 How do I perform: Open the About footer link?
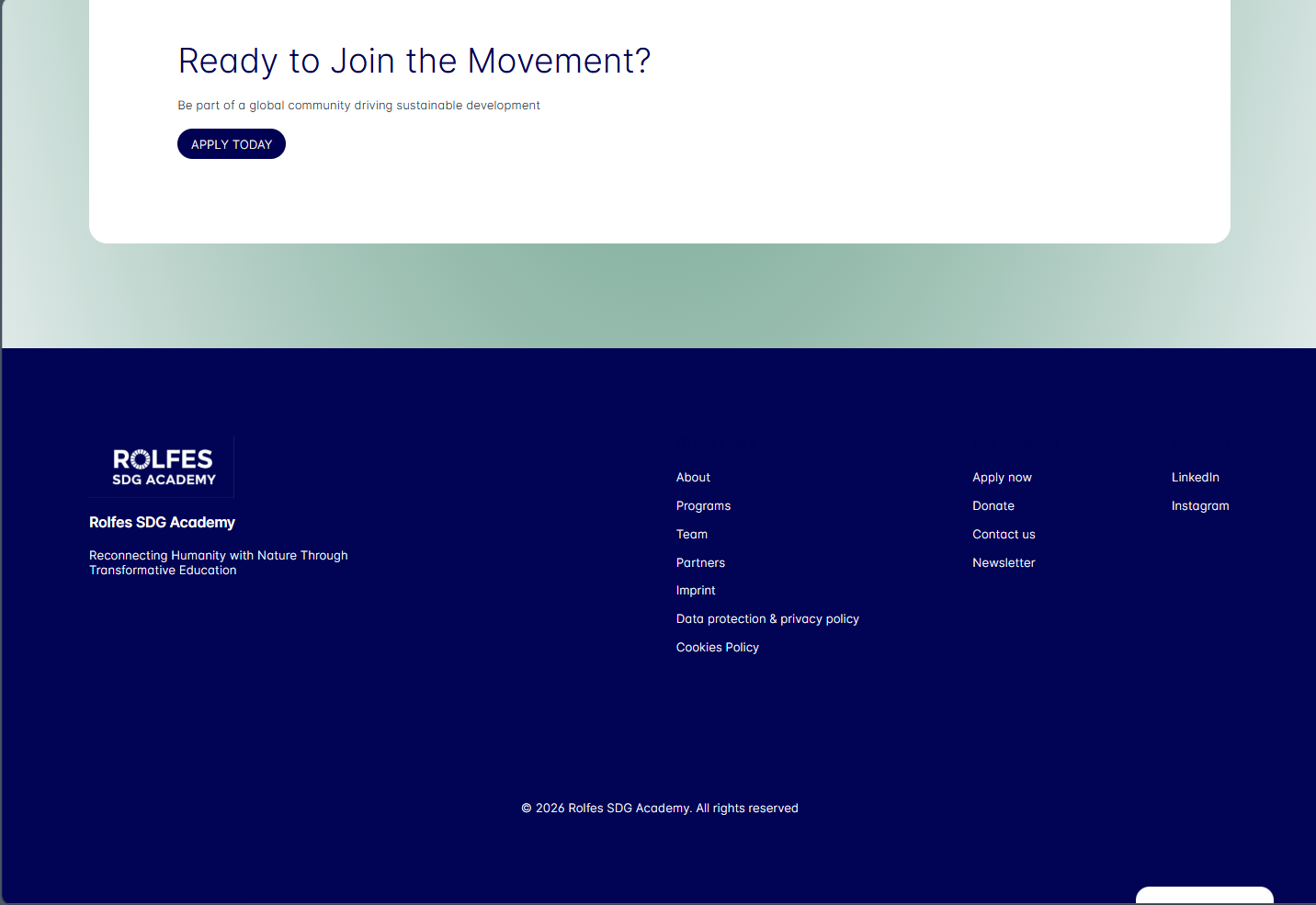(693, 478)
